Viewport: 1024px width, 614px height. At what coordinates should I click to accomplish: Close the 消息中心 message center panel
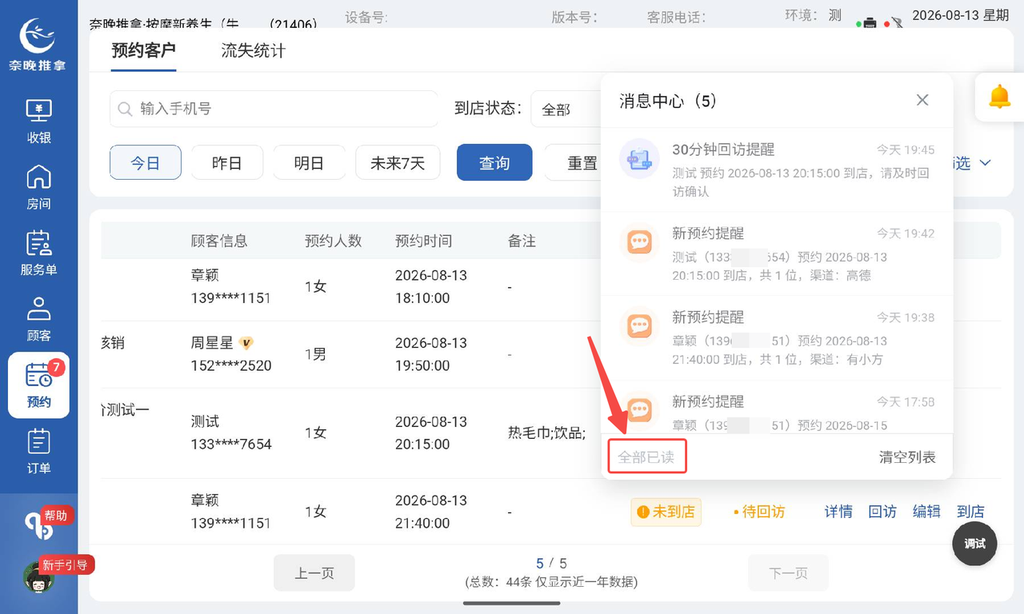(922, 100)
